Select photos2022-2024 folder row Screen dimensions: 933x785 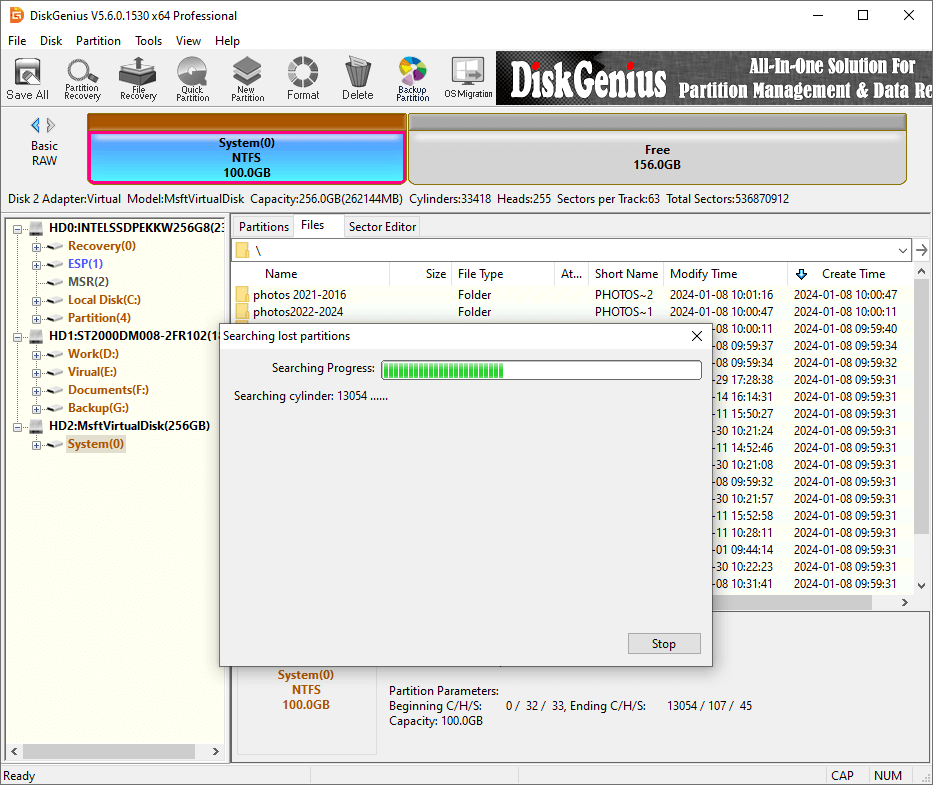[572, 311]
